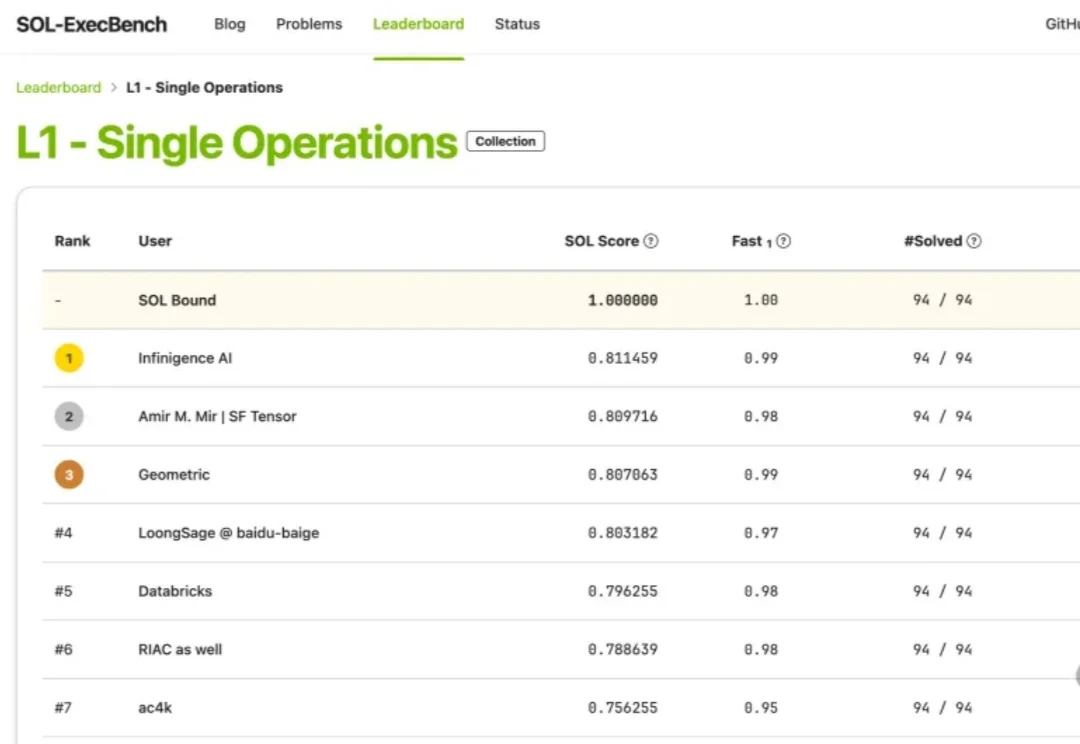Click the gold rank 1 medal
Screen dimensions: 1080x744
click(x=69, y=358)
